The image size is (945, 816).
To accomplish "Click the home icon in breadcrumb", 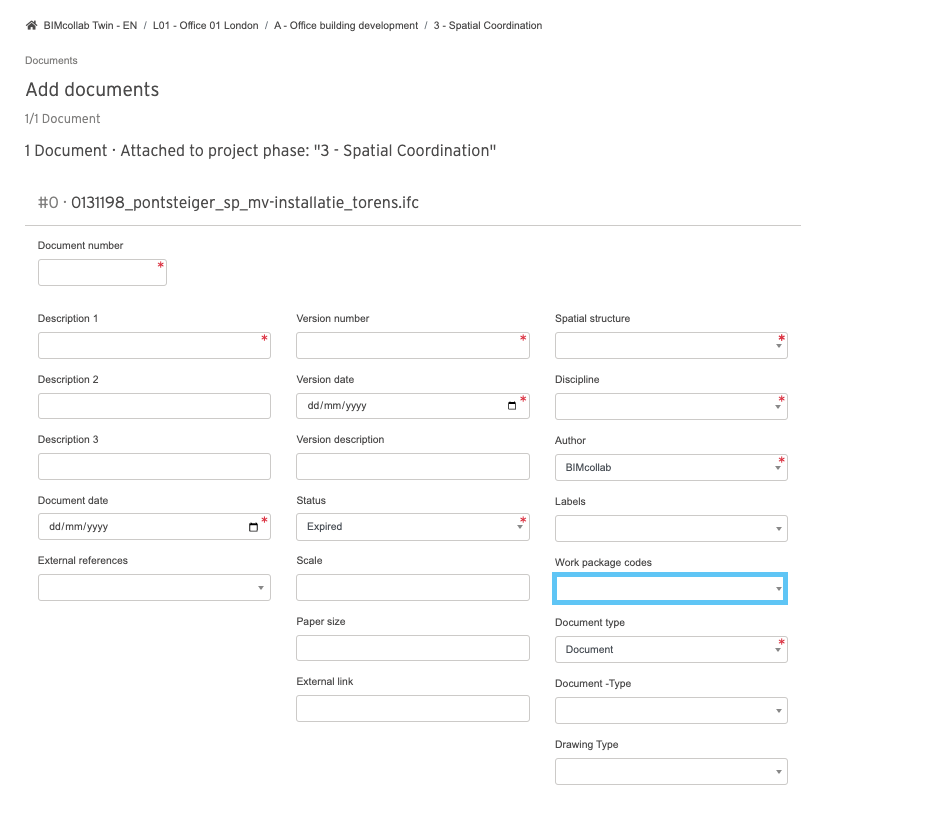I will (31, 25).
